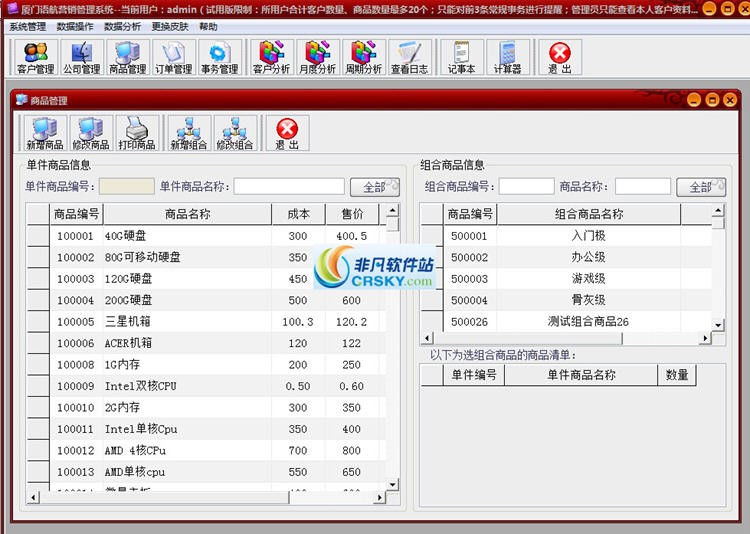750x534 pixels.
Task: Open the 数据分析 menu
Action: [122, 27]
